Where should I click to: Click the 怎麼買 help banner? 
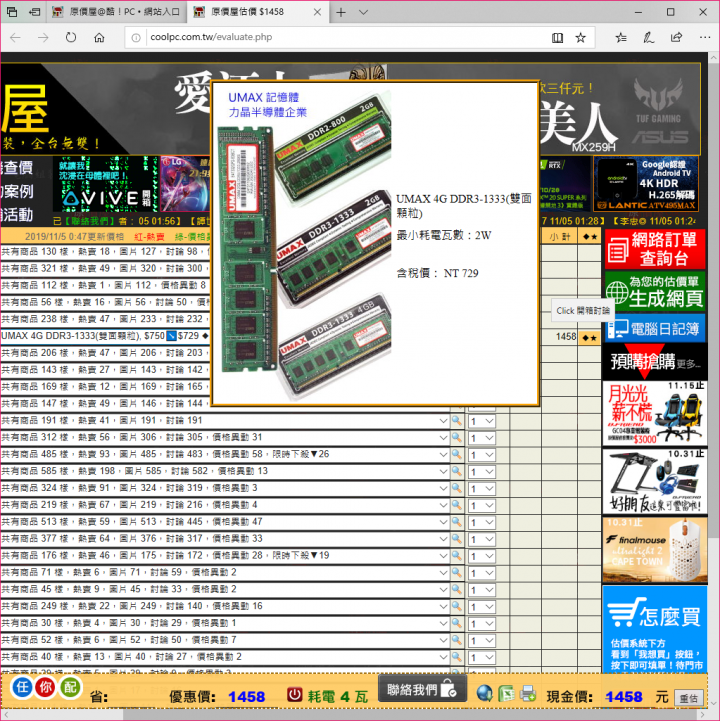655,629
